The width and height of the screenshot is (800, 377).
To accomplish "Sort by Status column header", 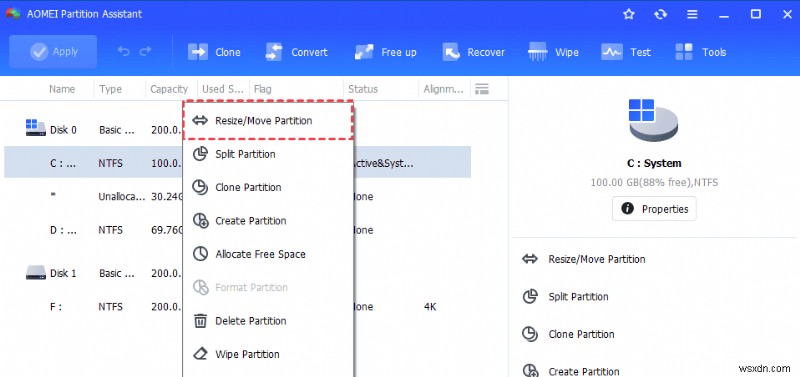I will tap(363, 89).
